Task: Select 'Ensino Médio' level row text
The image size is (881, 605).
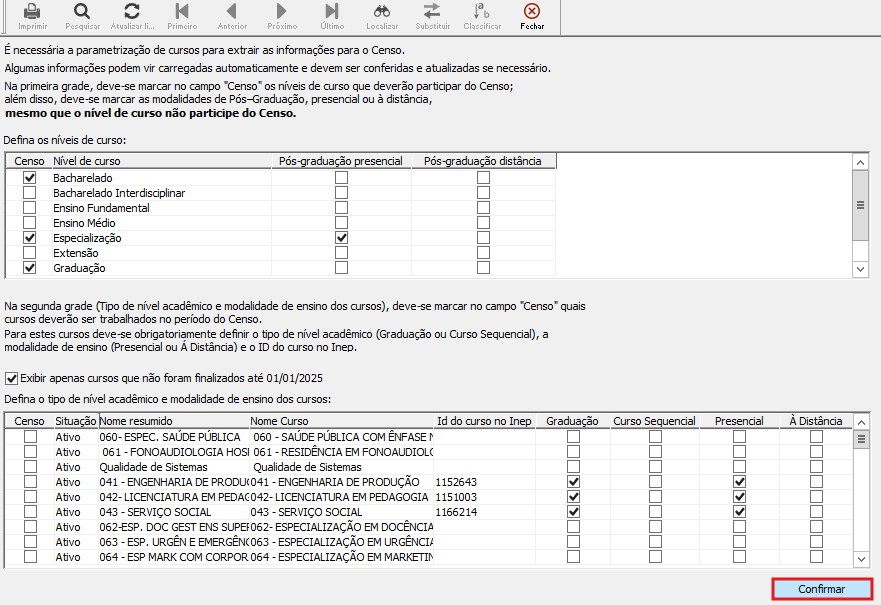Action: tap(84, 223)
